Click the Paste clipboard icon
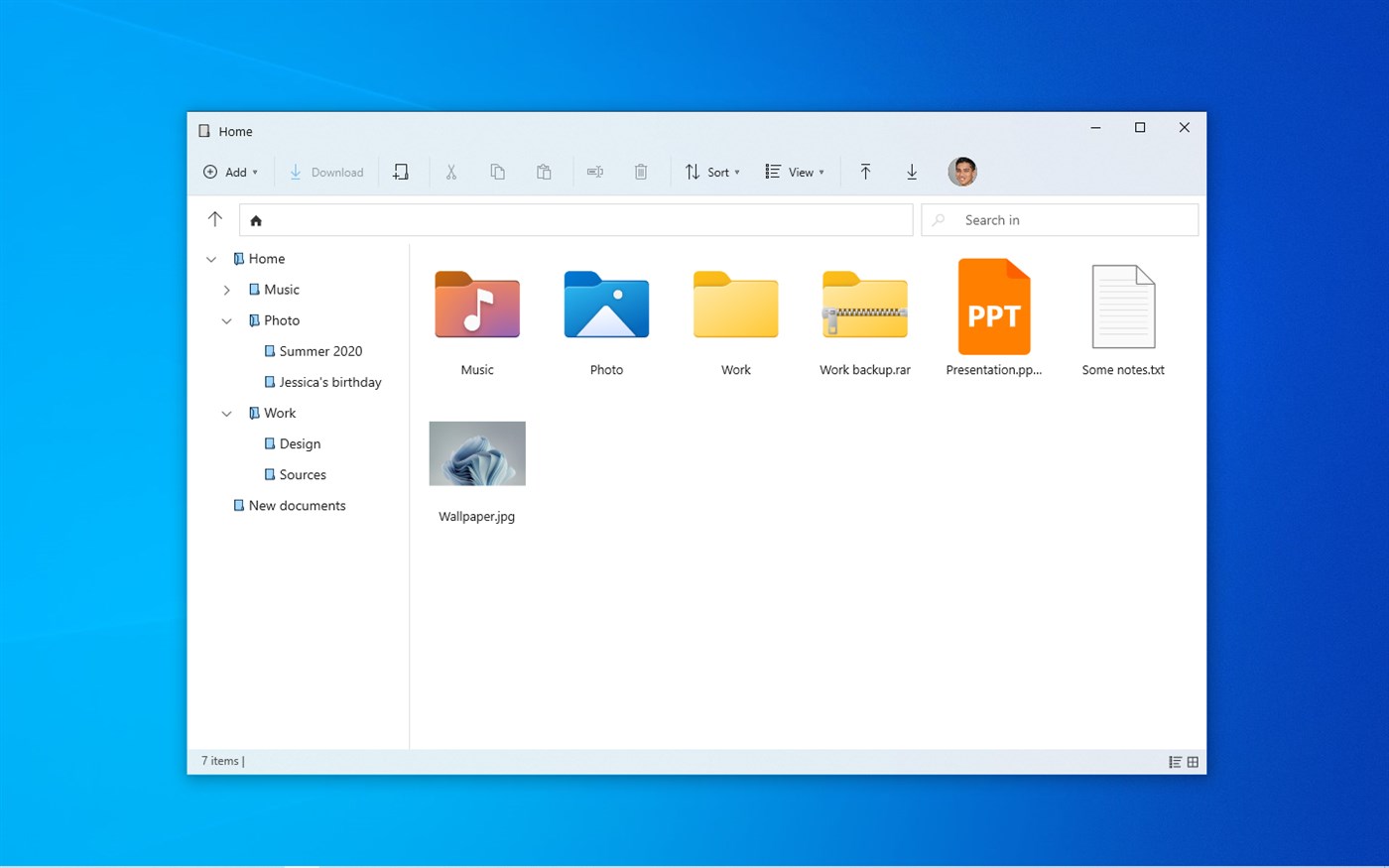Image resolution: width=1389 pixels, height=868 pixels. [x=544, y=172]
